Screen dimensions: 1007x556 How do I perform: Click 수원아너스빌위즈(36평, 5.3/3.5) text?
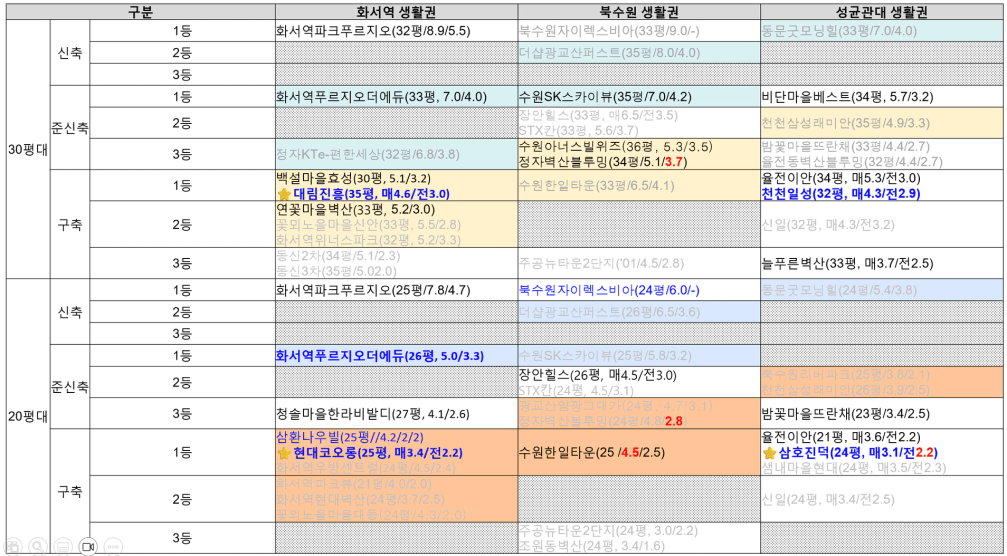615,146
